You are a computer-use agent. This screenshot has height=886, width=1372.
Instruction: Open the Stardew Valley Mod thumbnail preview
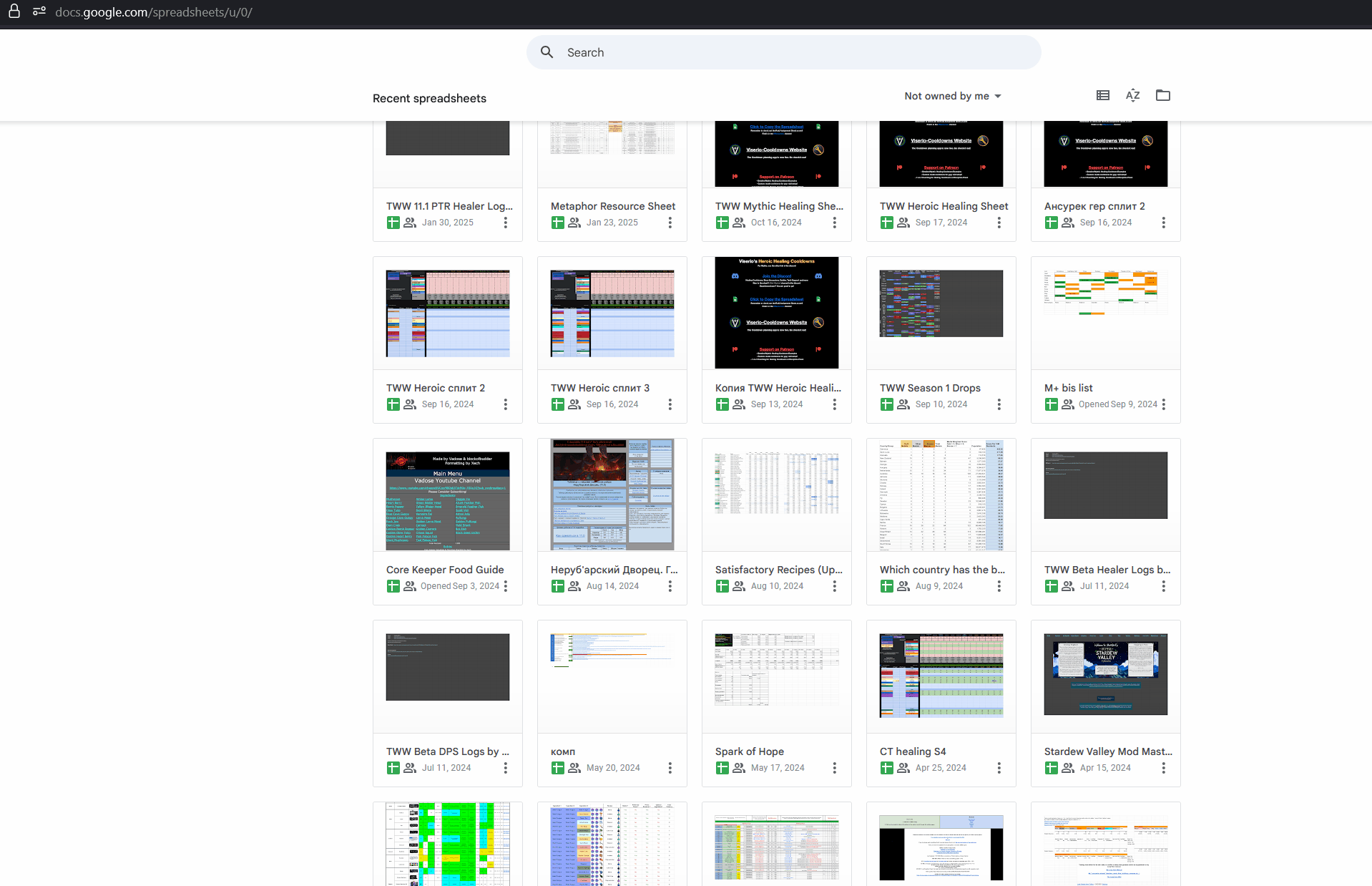click(x=1105, y=674)
